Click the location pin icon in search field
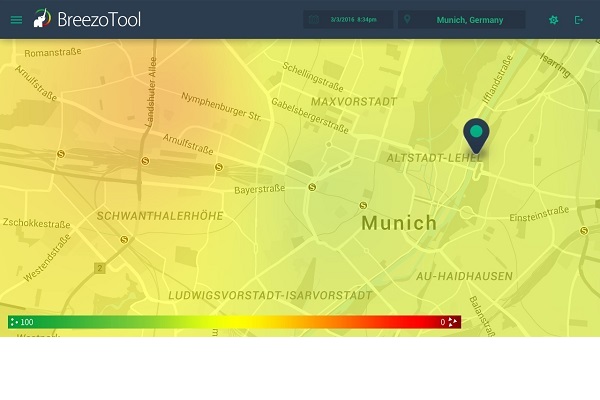The height and width of the screenshot is (400, 600). tap(407, 20)
